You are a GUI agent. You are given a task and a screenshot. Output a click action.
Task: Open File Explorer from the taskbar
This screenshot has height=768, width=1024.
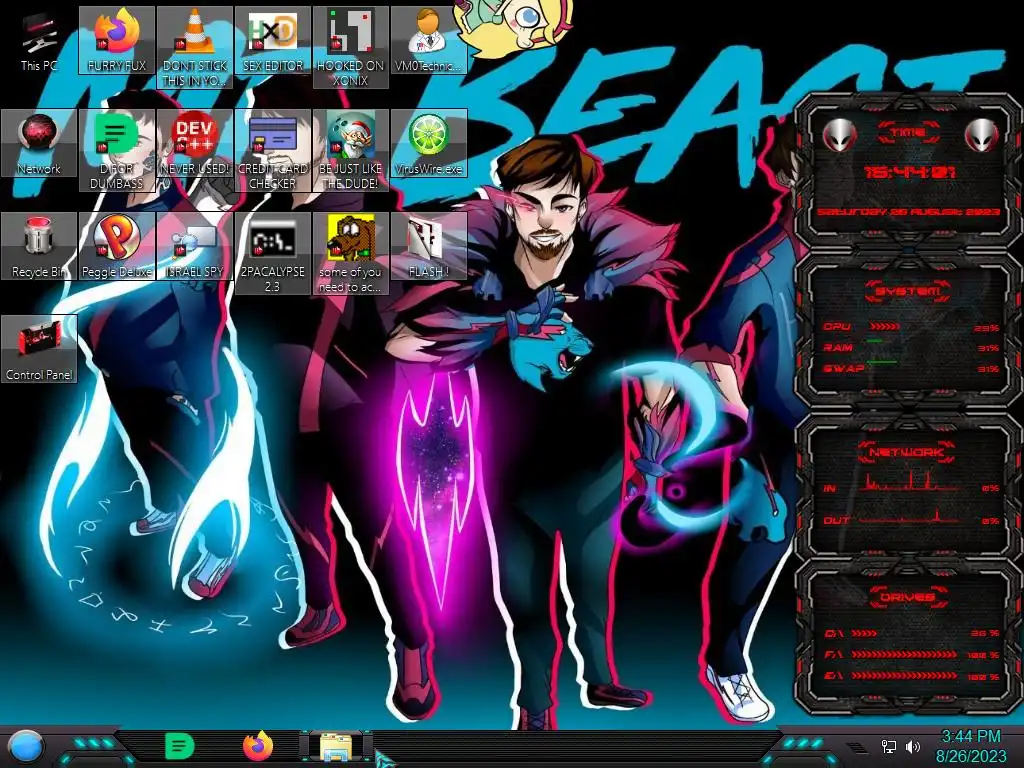click(336, 747)
